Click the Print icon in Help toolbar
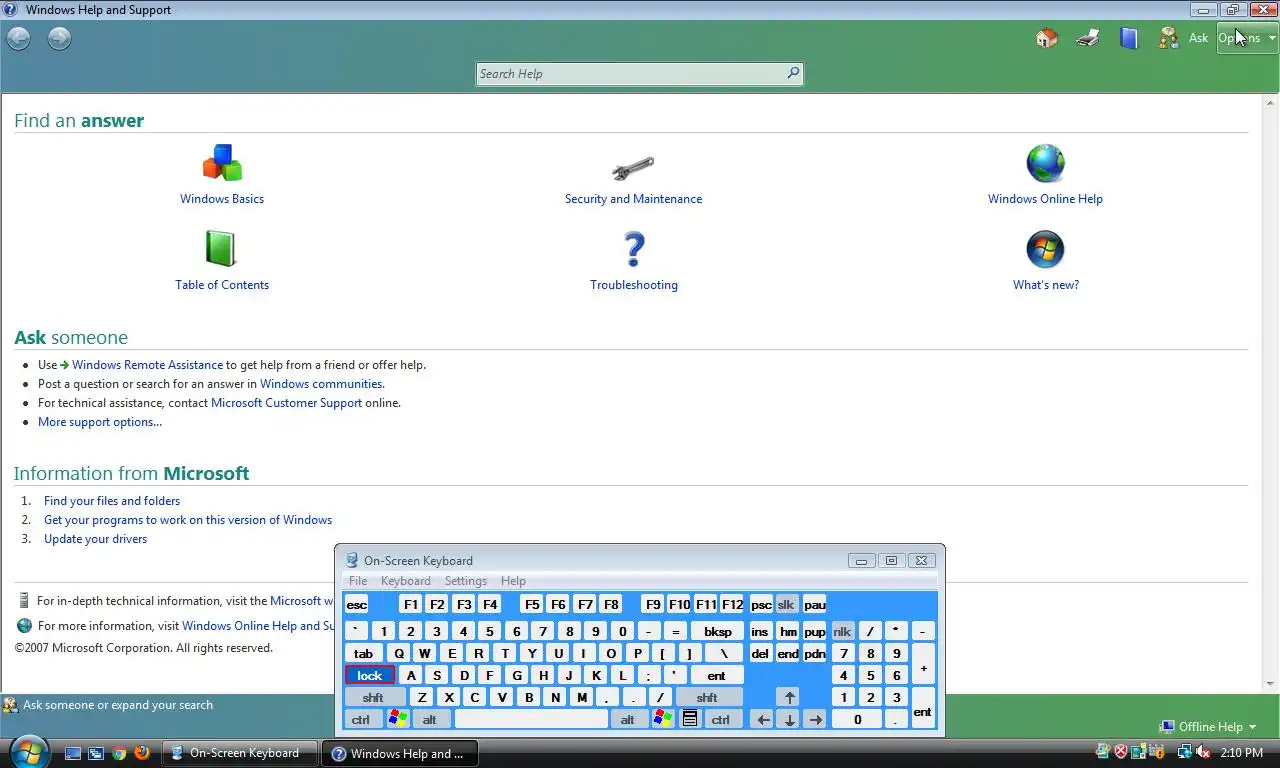The image size is (1280, 768). (x=1088, y=38)
